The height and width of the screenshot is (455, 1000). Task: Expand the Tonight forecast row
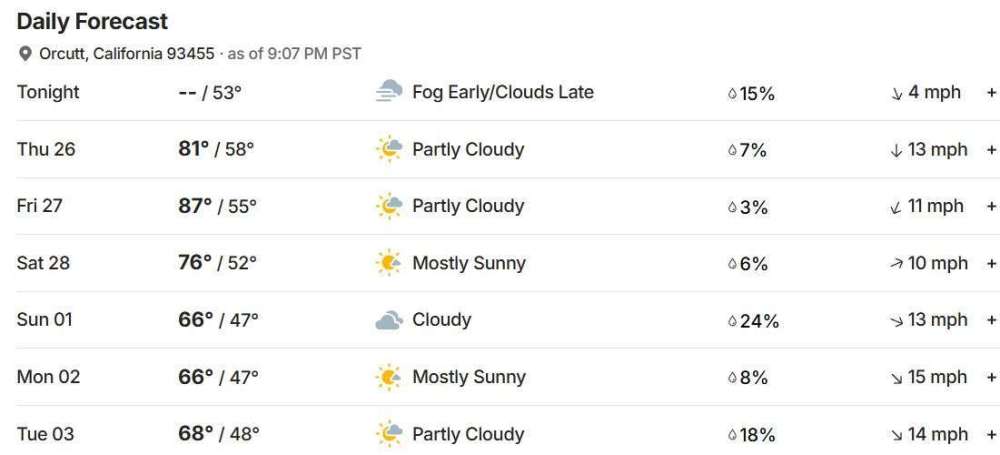coord(991,93)
